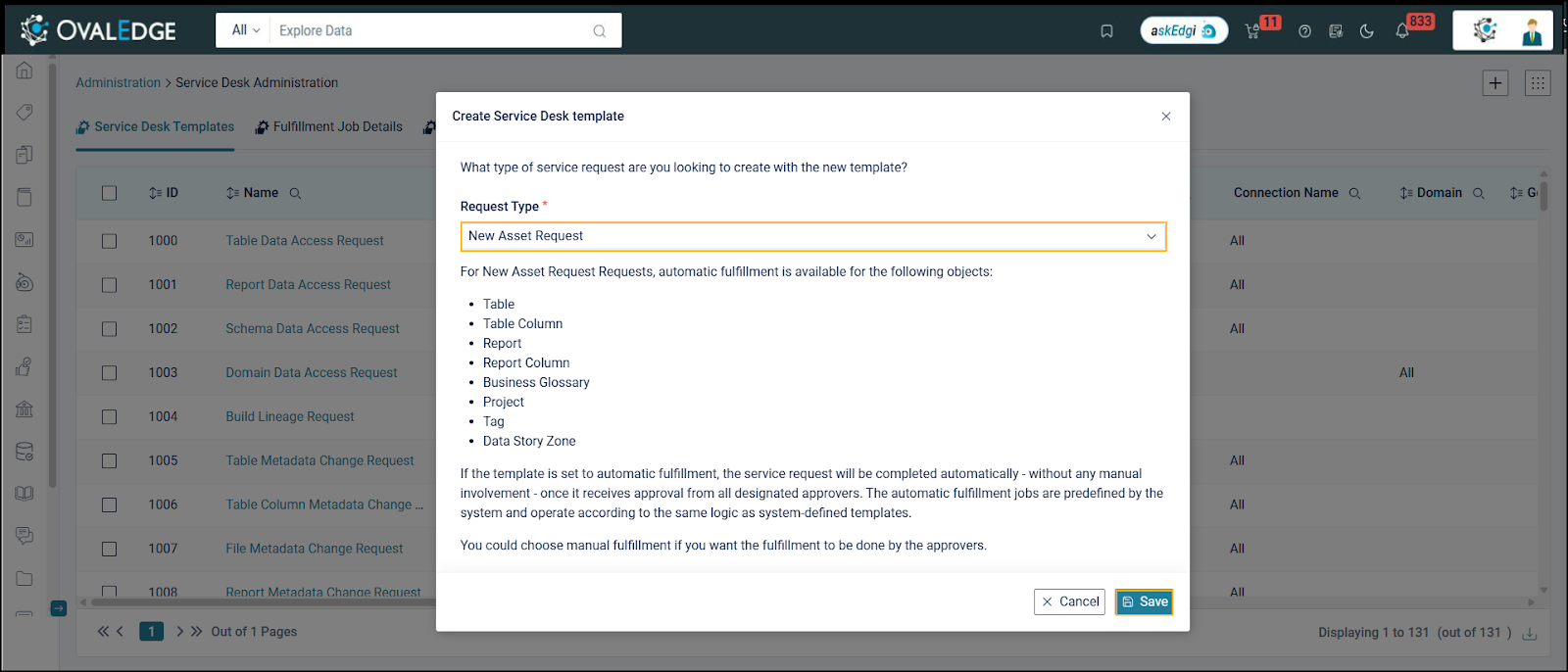Image resolution: width=1568 pixels, height=672 pixels.
Task: Click the help question mark icon
Action: coord(1304,31)
